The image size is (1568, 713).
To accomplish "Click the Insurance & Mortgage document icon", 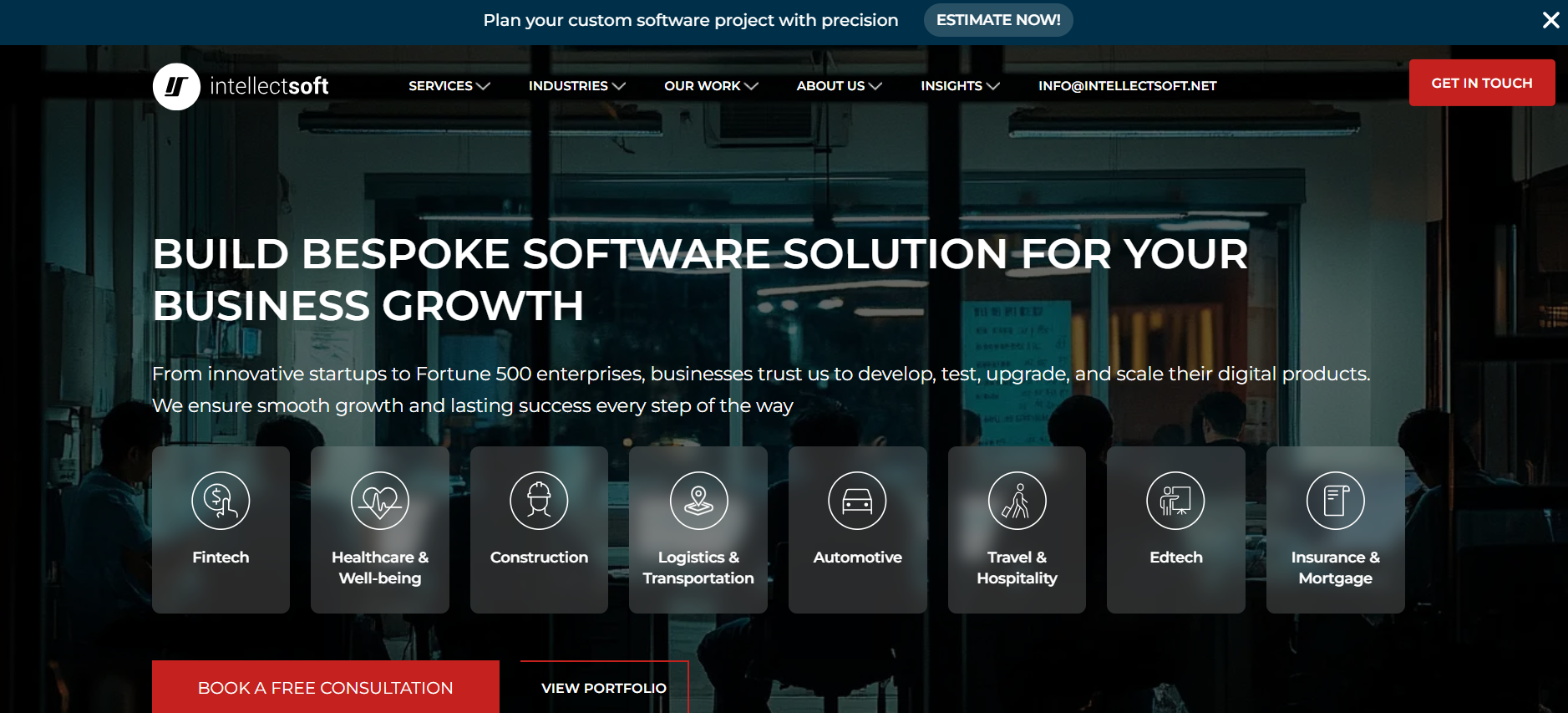I will pyautogui.click(x=1335, y=501).
